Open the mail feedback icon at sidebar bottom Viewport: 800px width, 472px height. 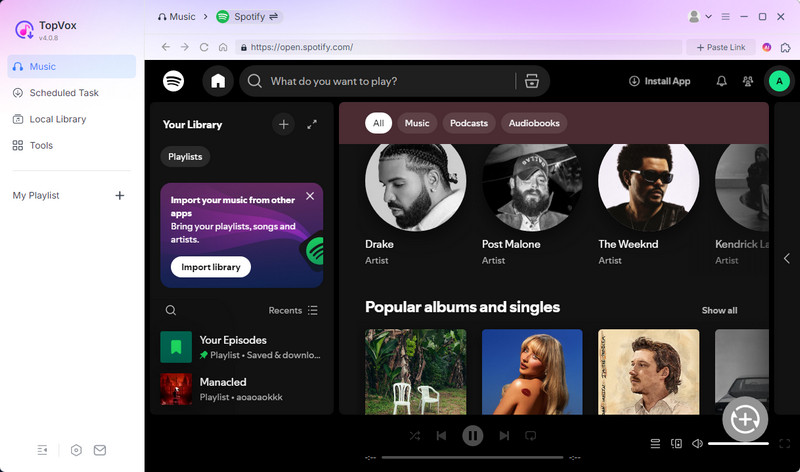point(100,450)
